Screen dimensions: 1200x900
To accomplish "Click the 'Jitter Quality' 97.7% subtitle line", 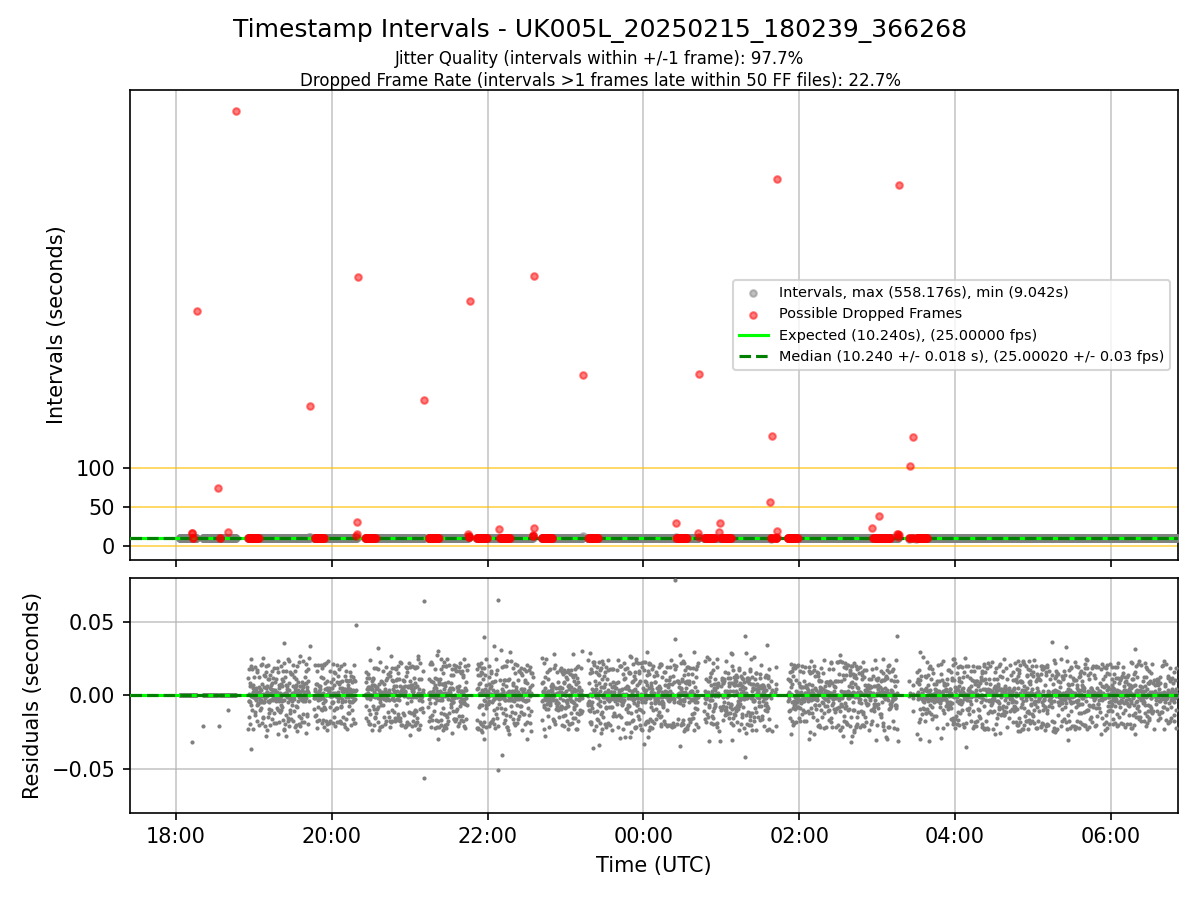I will point(599,59).
